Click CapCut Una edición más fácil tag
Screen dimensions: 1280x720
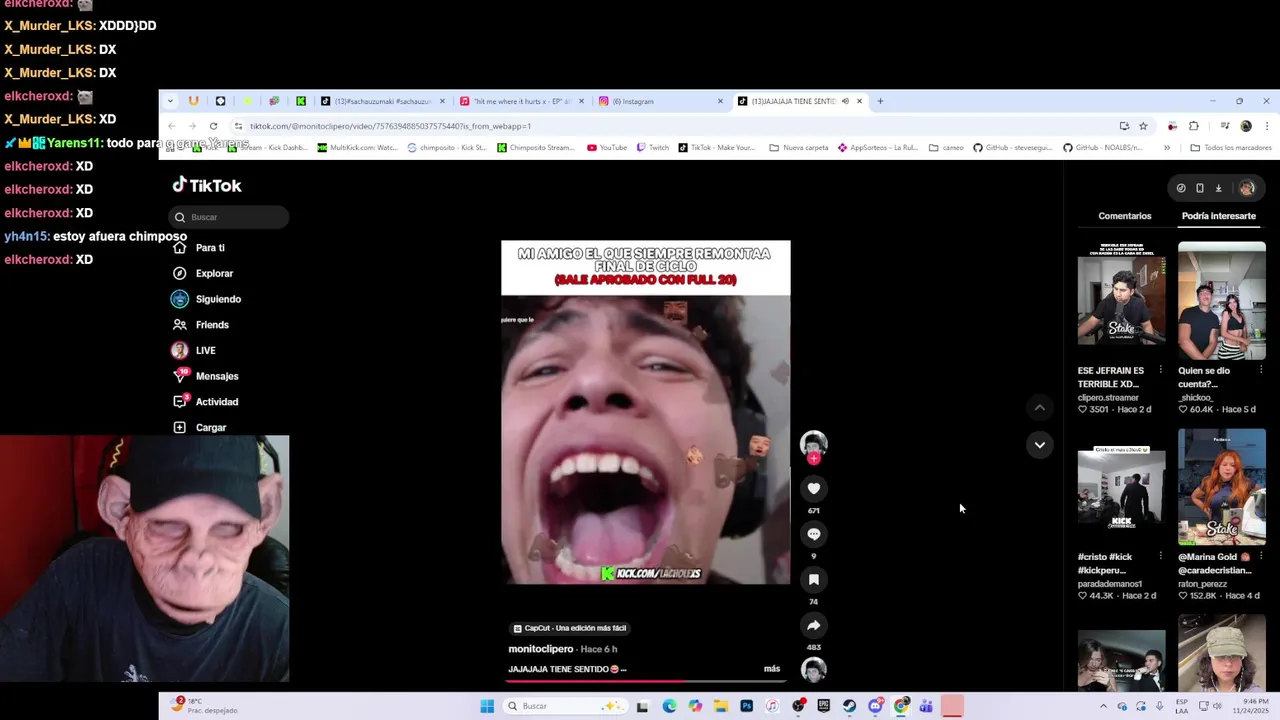[570, 628]
